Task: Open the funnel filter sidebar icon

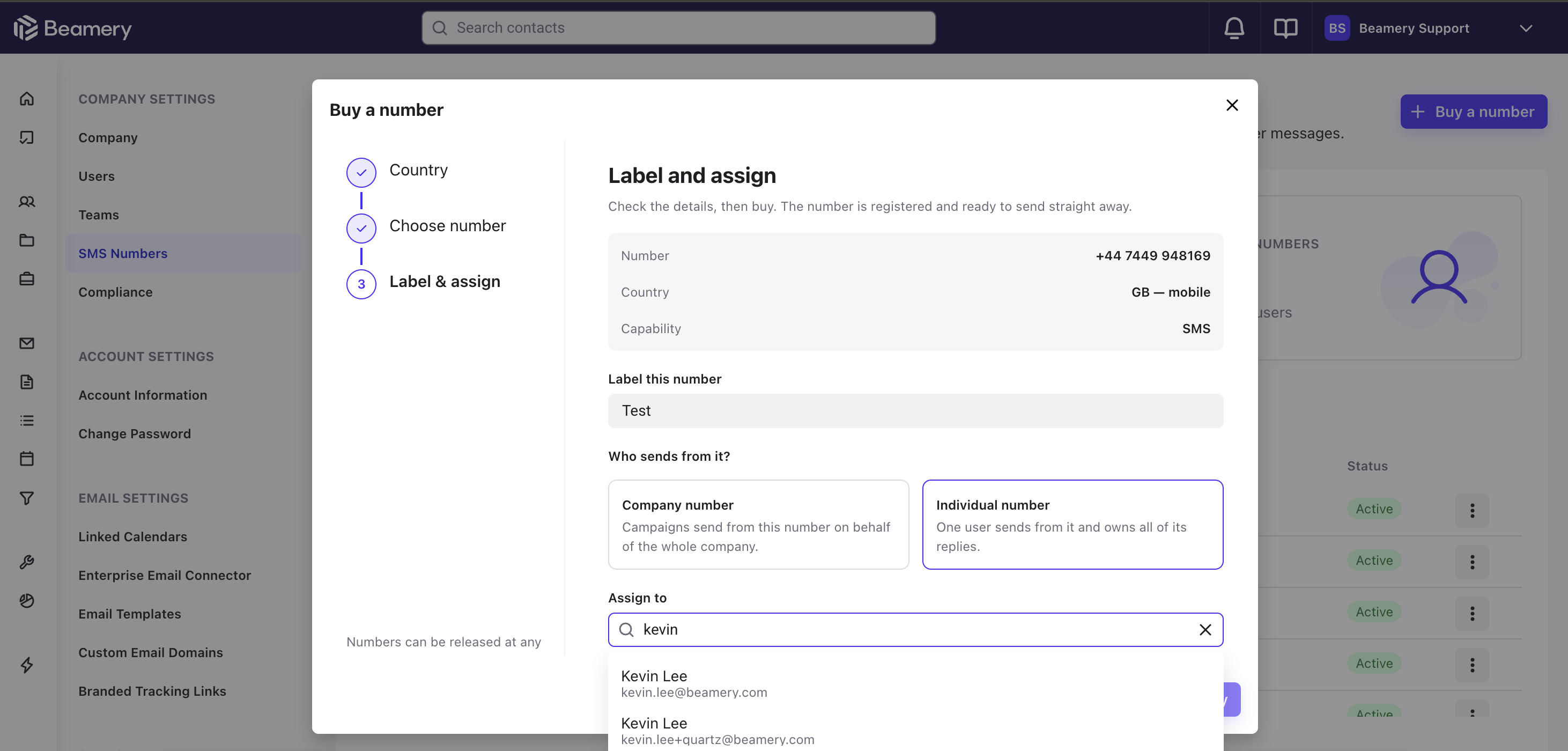Action: 27,498
